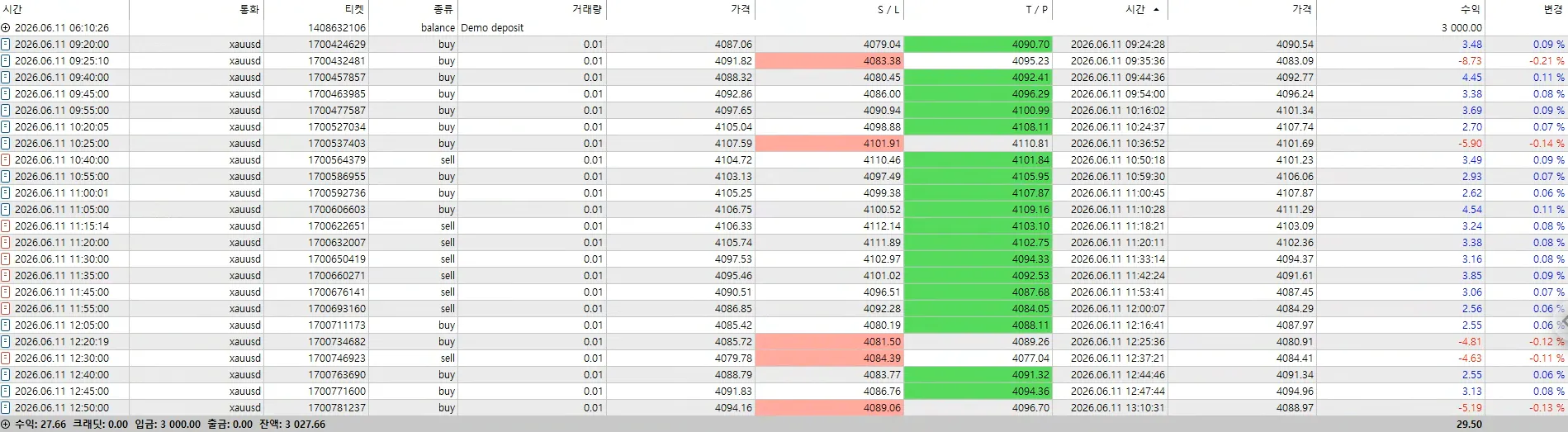Image resolution: width=1568 pixels, height=432 pixels.
Task: Click the order icon for 09:25:10 row
Action: tap(6, 60)
